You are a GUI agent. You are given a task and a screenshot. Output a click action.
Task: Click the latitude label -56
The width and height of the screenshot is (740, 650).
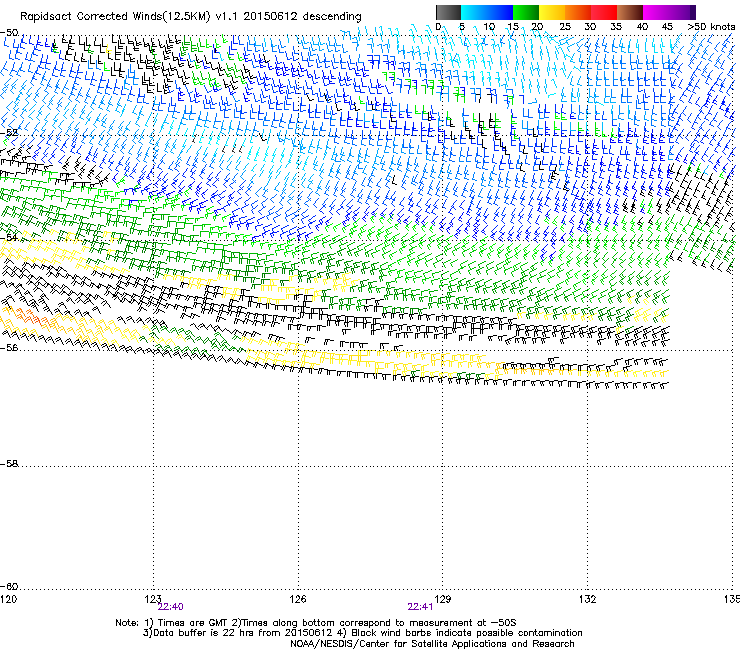pos(9,347)
